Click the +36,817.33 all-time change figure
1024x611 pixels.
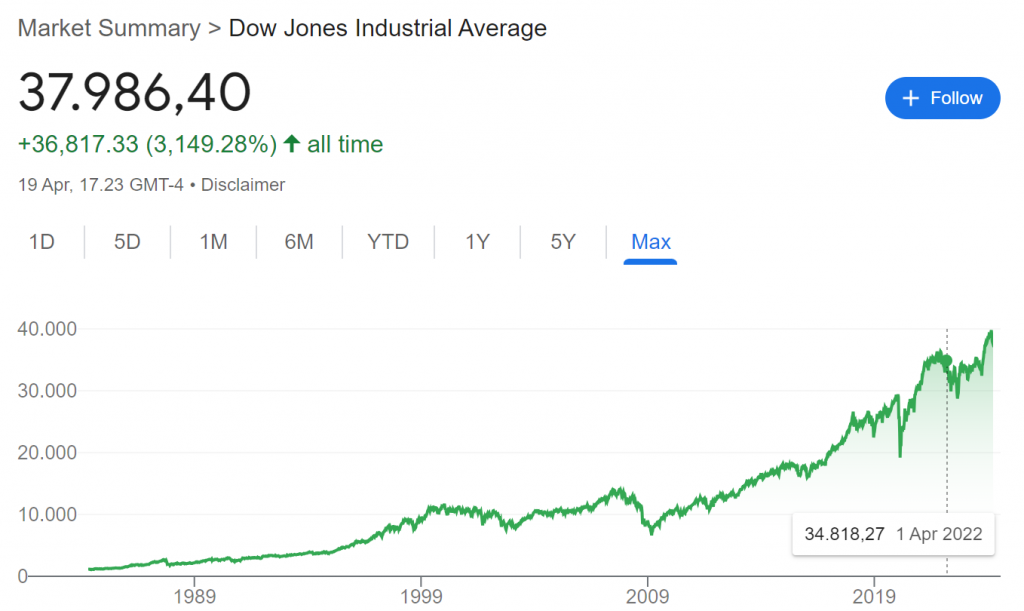pos(79,144)
